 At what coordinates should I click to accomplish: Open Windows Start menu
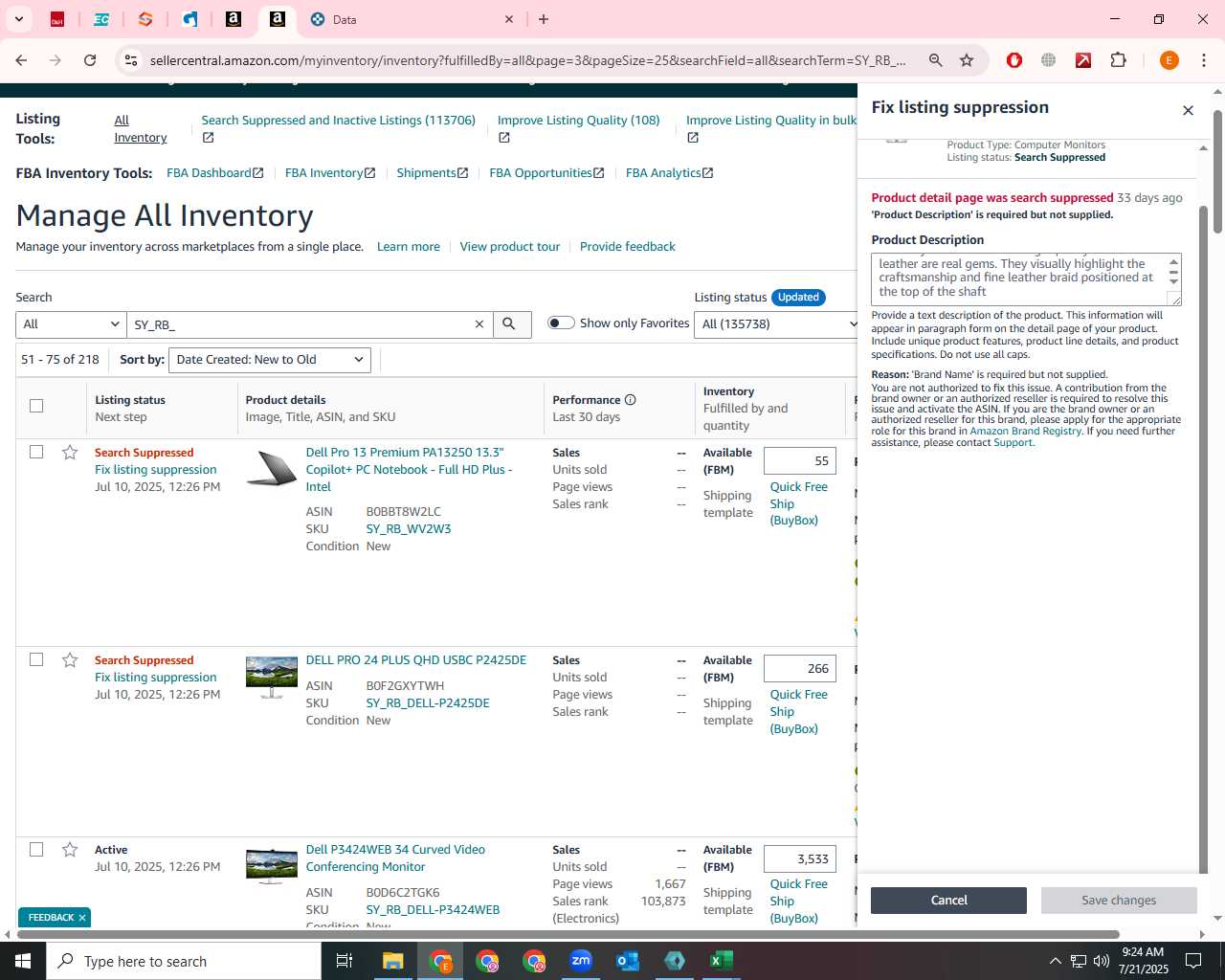click(23, 961)
